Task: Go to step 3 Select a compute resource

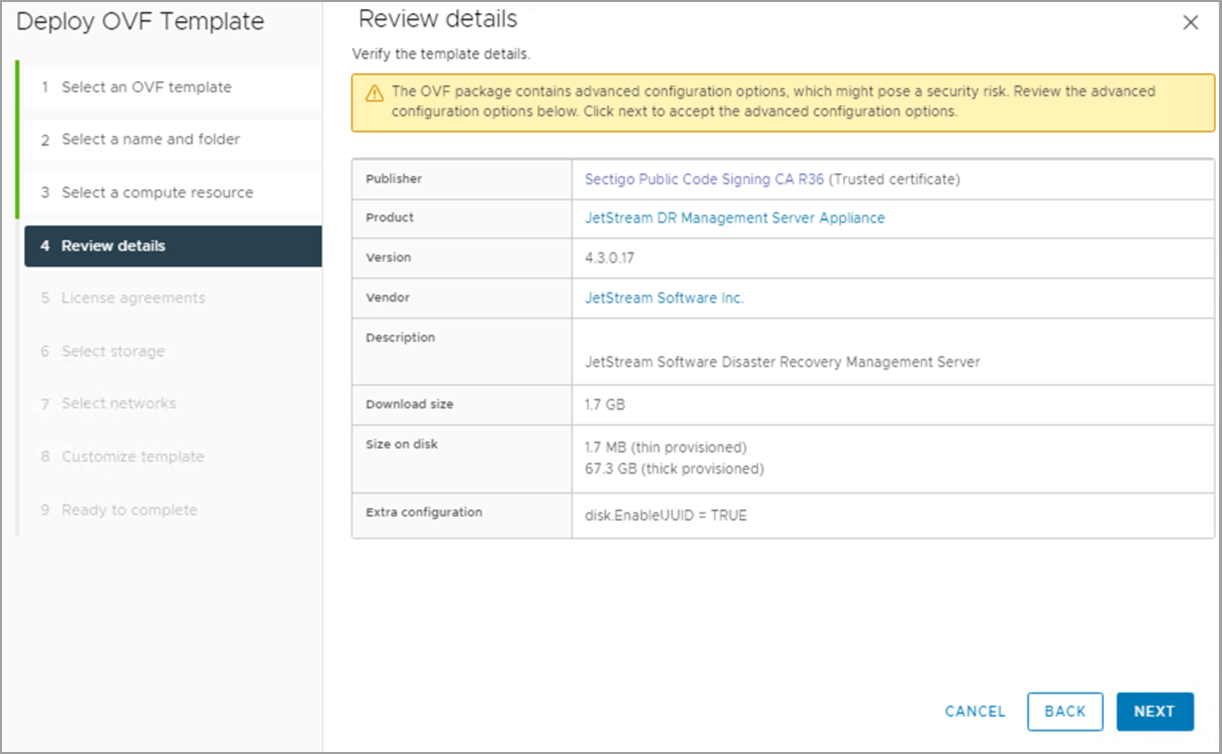Action: coord(157,192)
